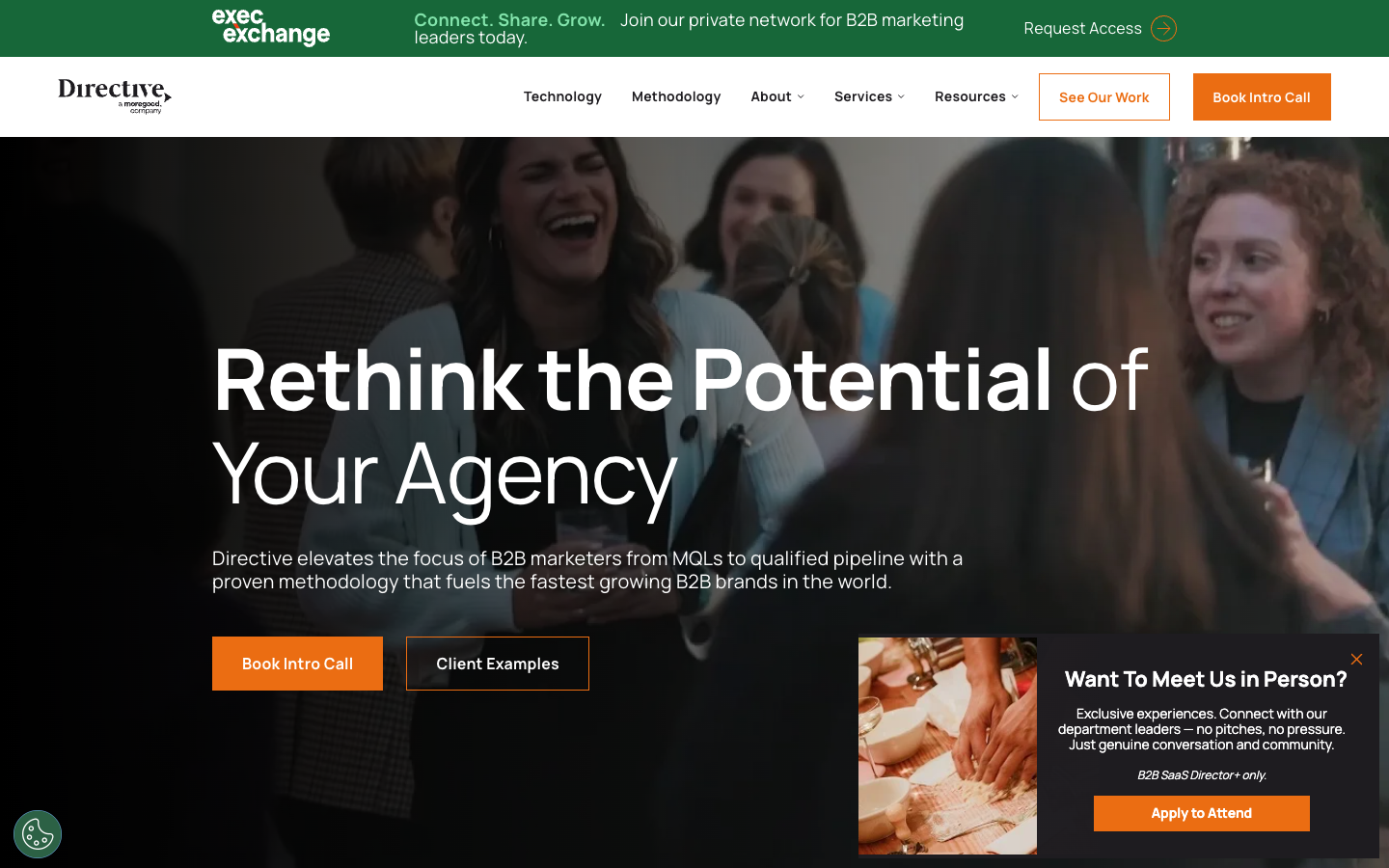Expand the Services dropdown chevron

tap(901, 96)
